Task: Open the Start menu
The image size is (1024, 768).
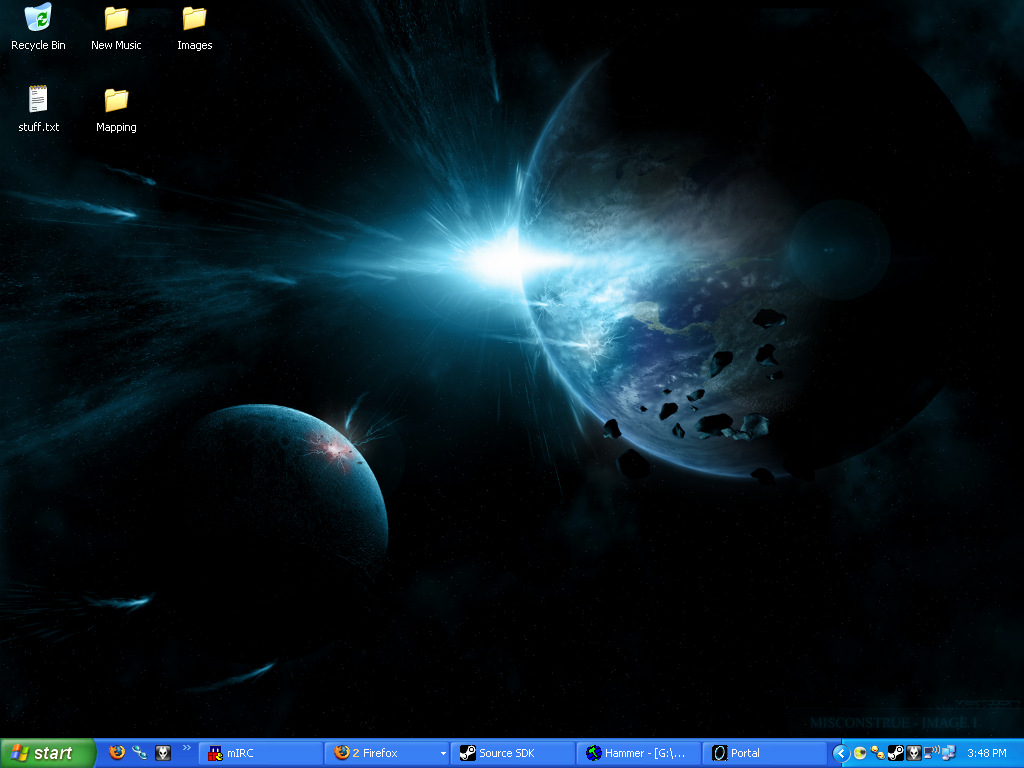Action: tap(47, 753)
